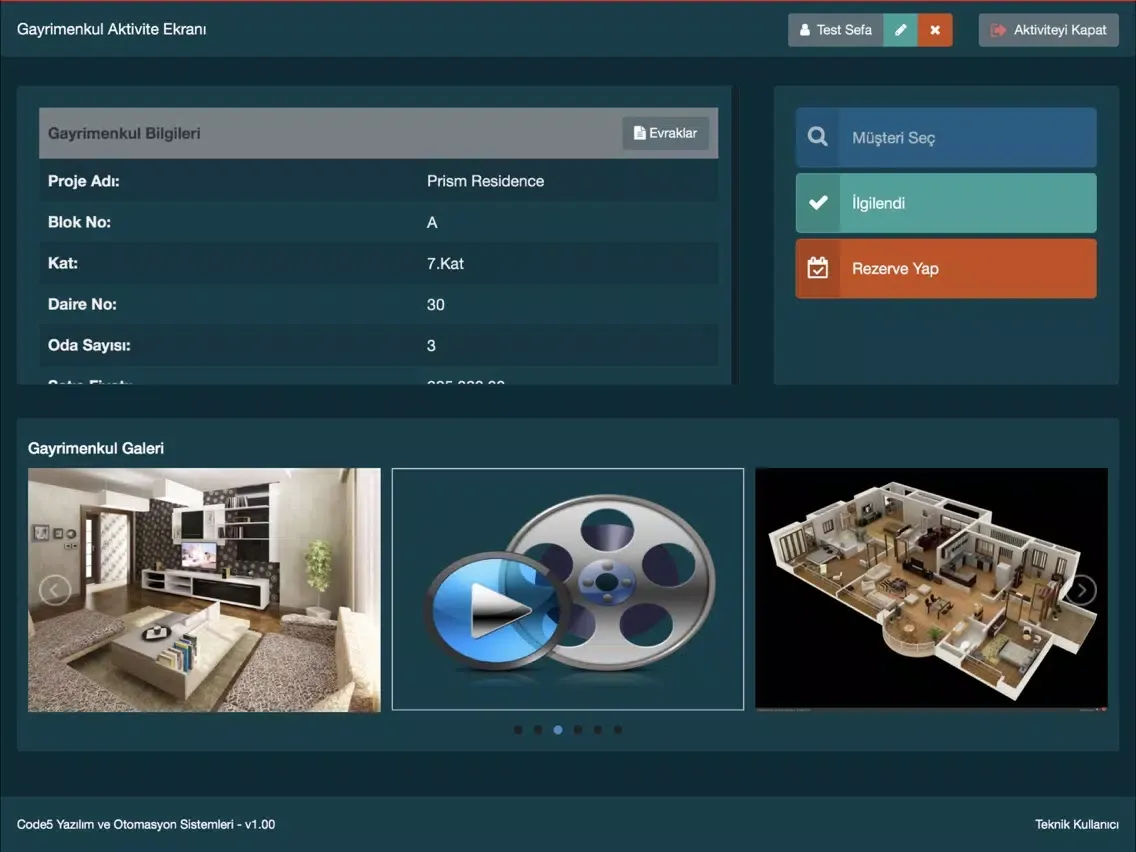
Task: Click the checkmark icon on İlgilendi
Action: (x=818, y=203)
